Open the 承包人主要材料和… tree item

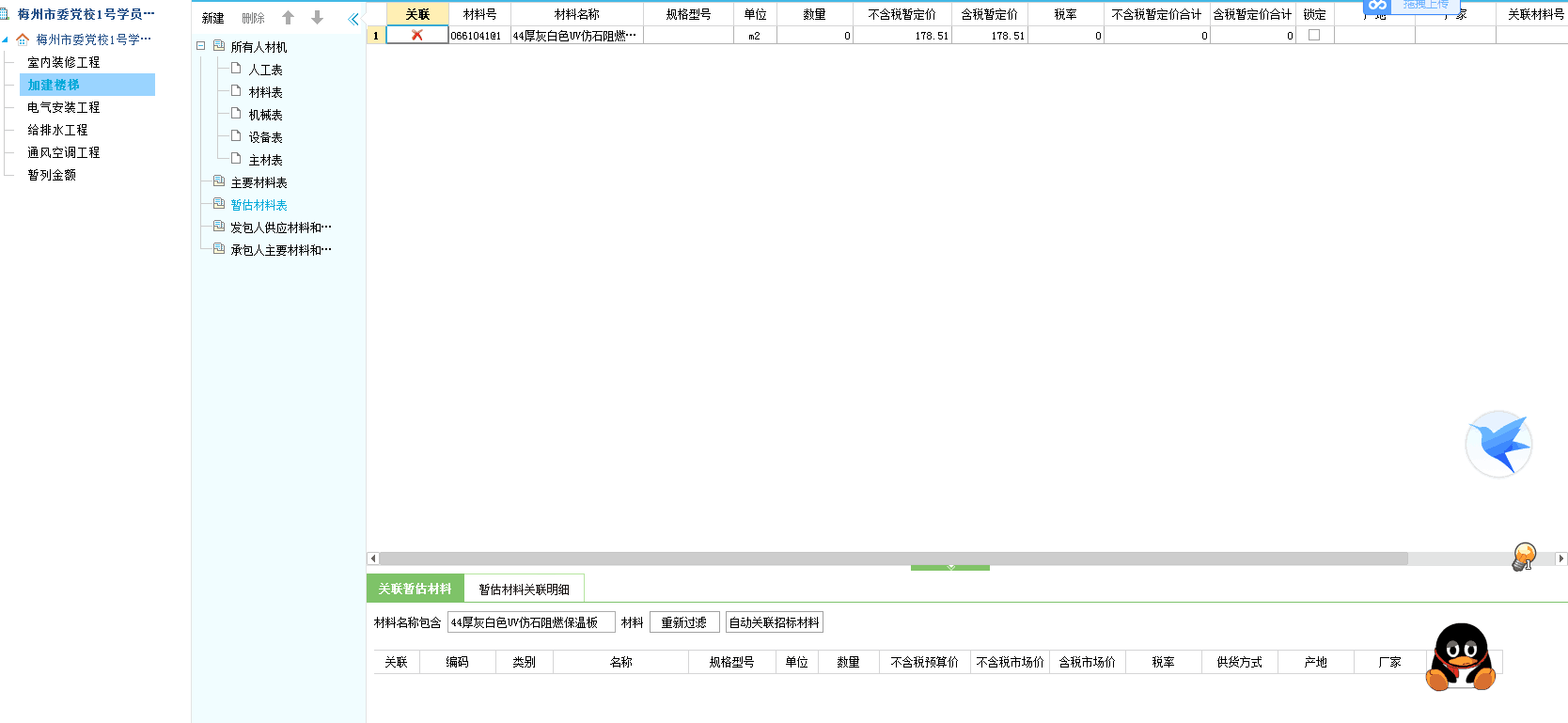point(281,250)
